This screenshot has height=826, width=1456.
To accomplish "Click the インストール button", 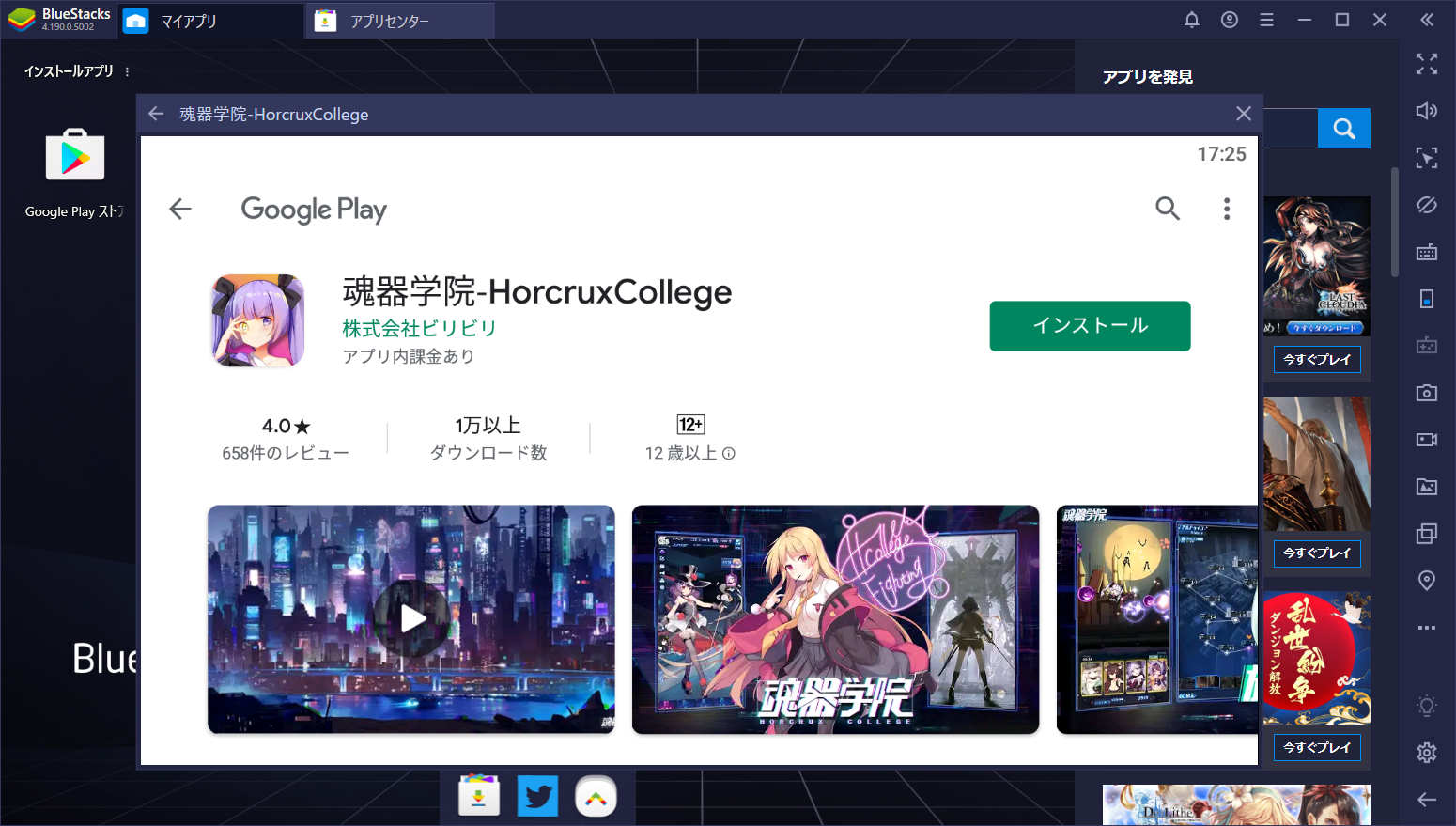I will (x=1091, y=326).
